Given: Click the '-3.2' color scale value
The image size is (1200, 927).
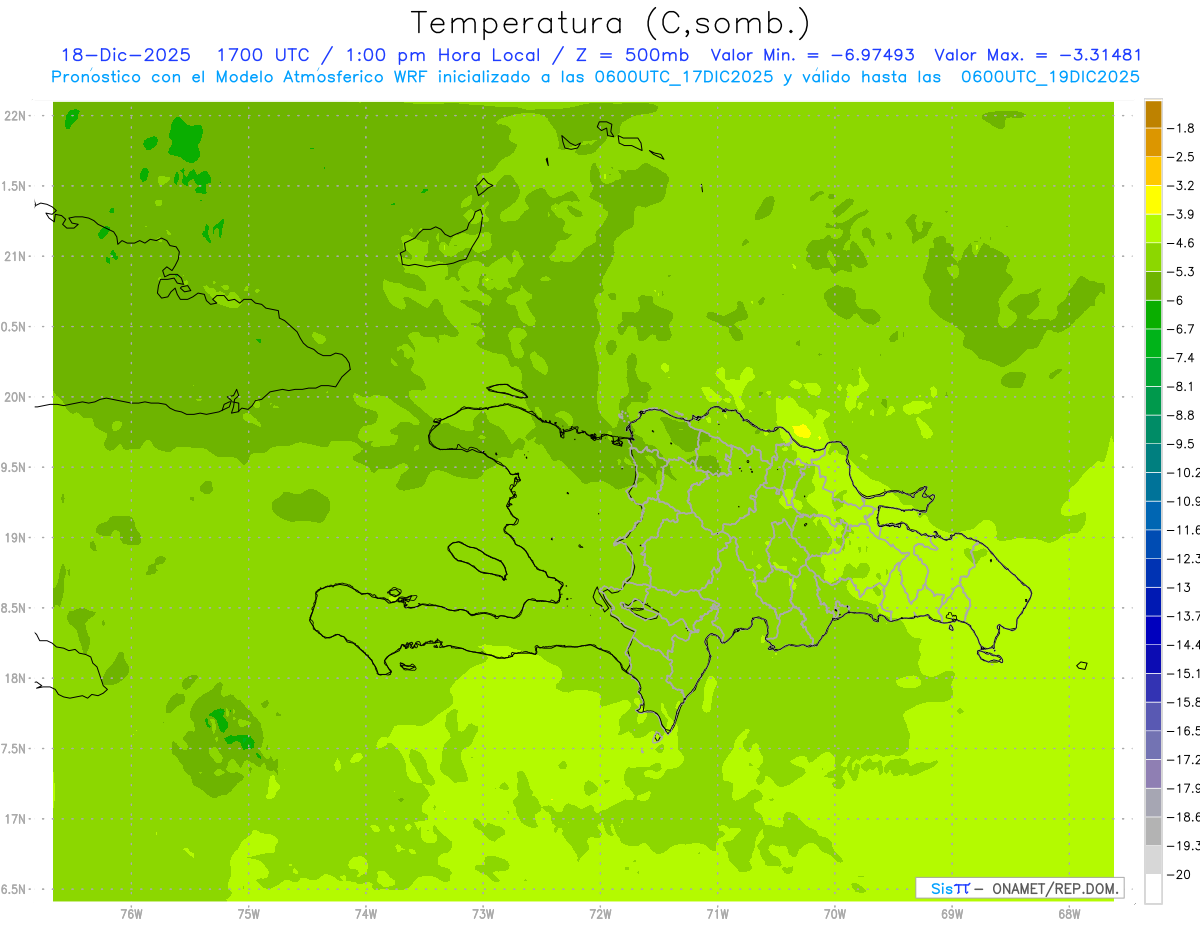Looking at the screenshot, I should coord(1182,185).
